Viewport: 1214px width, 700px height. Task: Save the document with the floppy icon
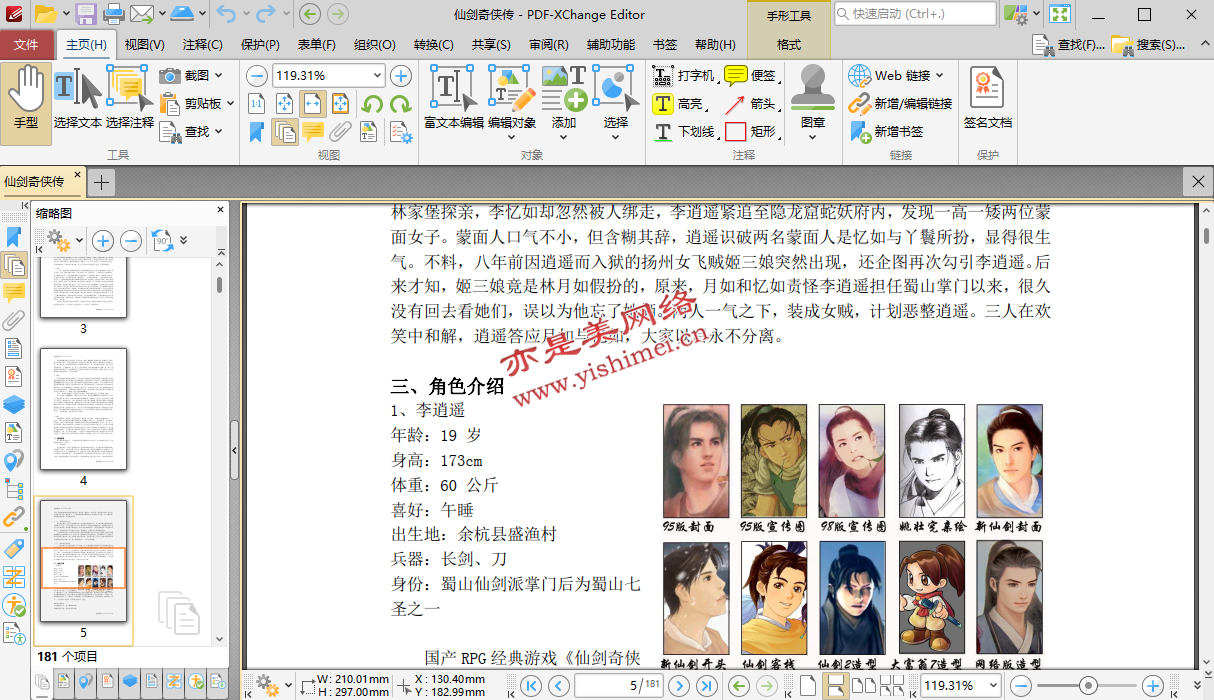pos(87,14)
